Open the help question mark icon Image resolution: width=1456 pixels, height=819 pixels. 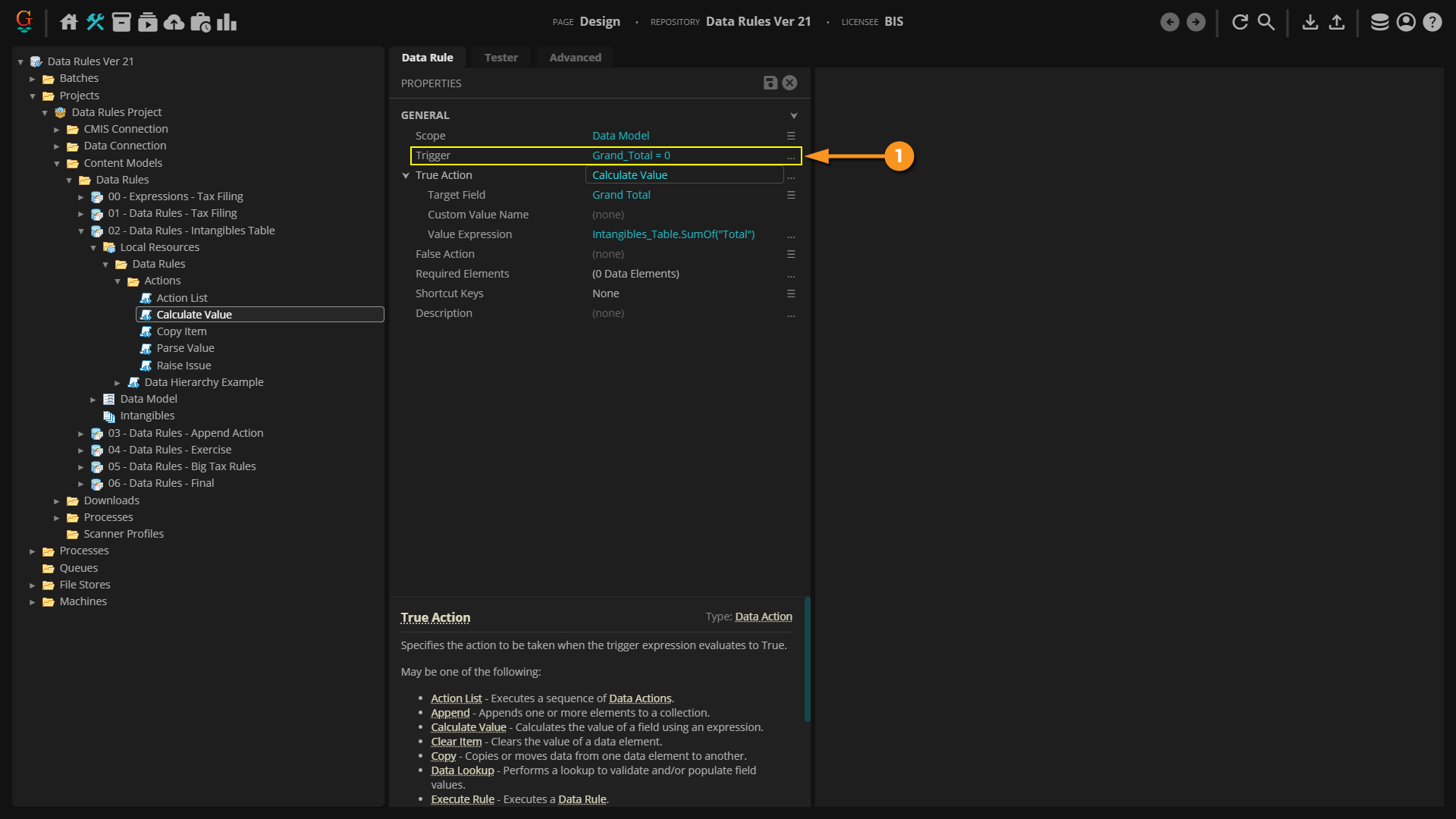[1432, 22]
